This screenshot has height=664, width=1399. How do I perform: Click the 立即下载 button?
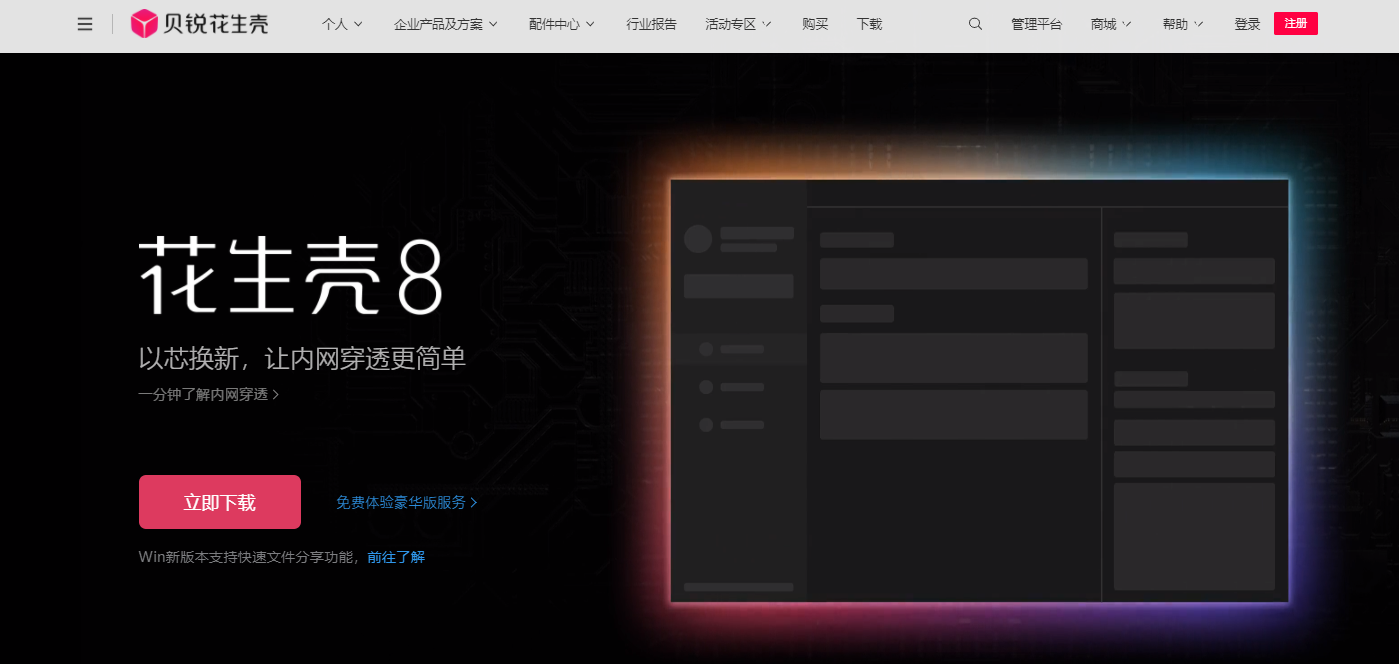point(220,502)
